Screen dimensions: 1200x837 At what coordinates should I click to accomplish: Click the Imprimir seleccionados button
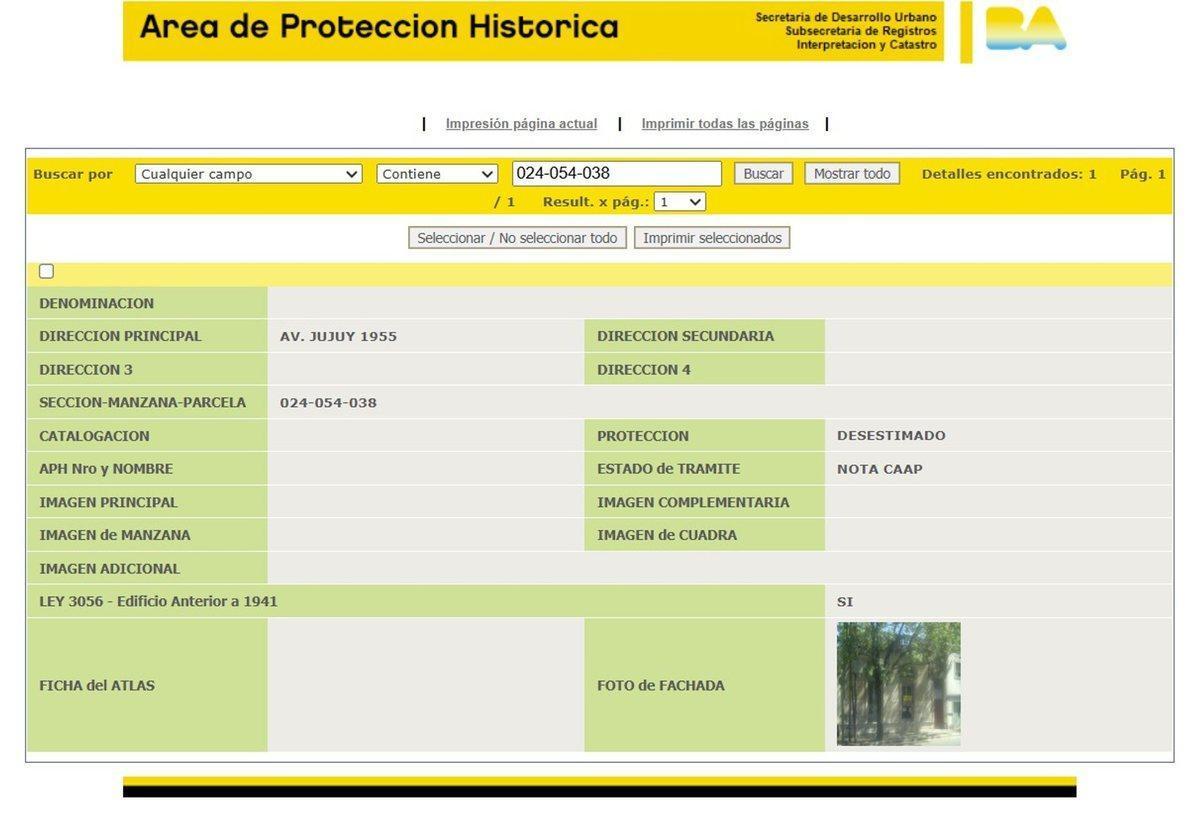click(712, 238)
